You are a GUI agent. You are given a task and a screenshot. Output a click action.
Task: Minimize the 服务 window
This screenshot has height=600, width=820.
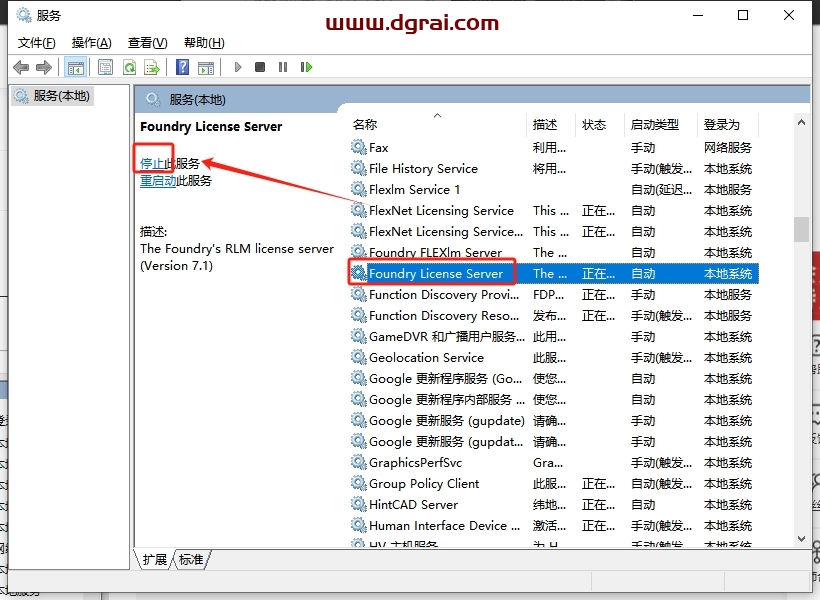(698, 15)
